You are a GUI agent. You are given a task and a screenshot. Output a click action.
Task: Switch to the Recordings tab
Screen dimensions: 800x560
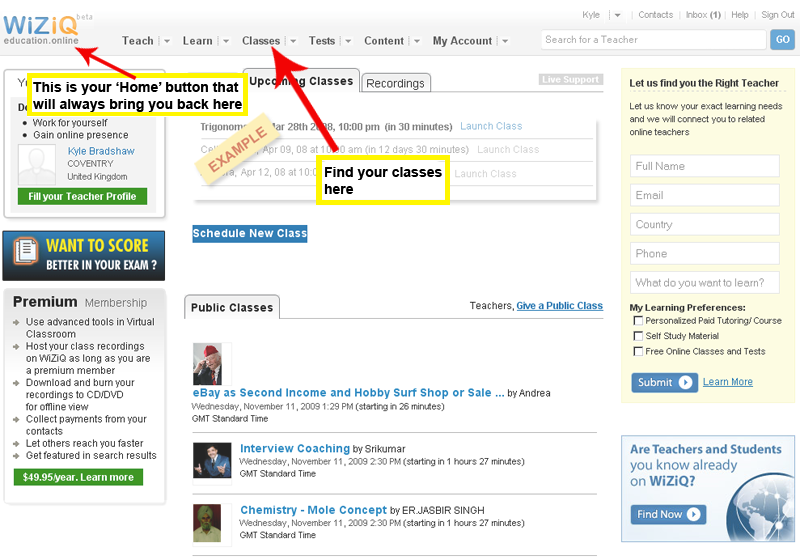click(x=395, y=83)
